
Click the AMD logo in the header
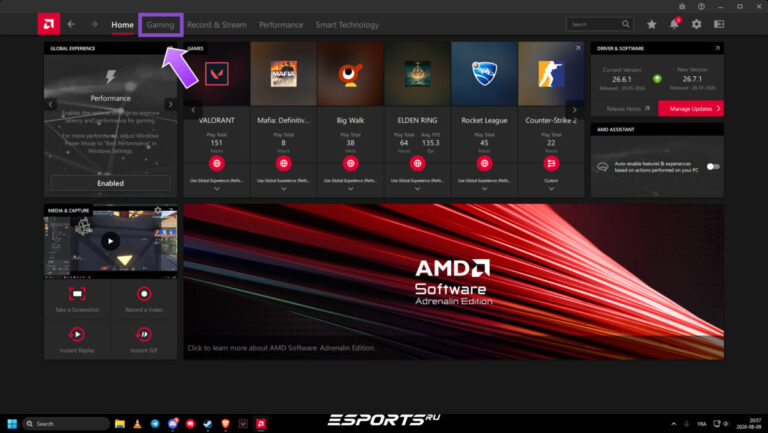click(48, 24)
